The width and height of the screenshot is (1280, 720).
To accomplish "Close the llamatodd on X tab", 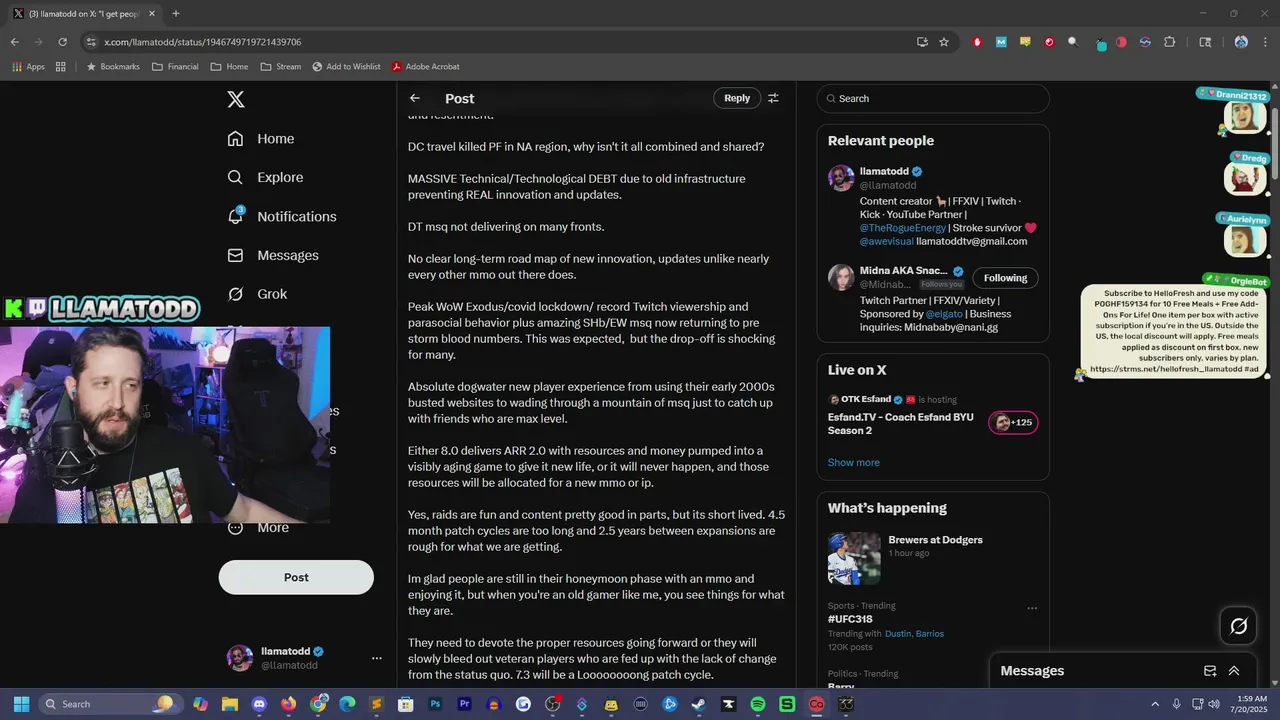I will 153,13.
